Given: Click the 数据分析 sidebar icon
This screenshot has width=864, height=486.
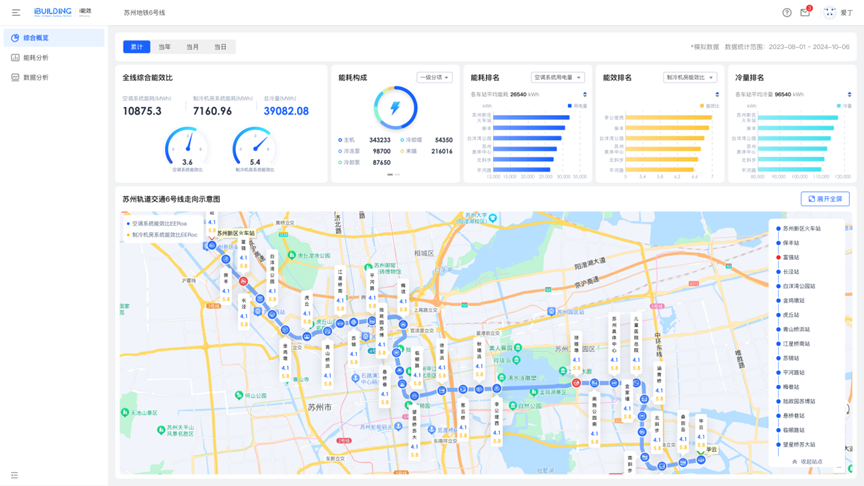Looking at the screenshot, I should click(15, 77).
